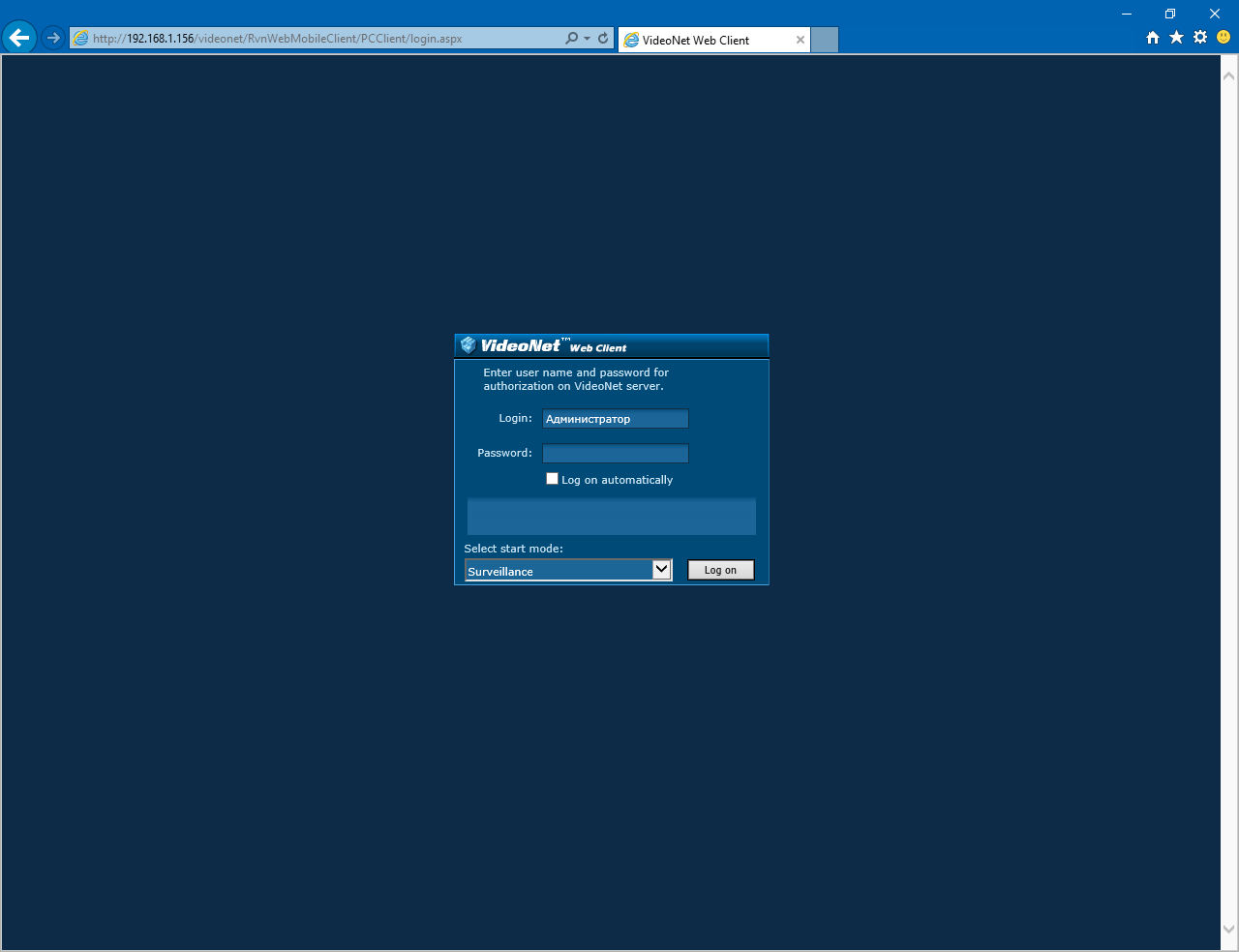Click the URL address bar text
The width and height of the screenshot is (1239, 952).
point(290,39)
